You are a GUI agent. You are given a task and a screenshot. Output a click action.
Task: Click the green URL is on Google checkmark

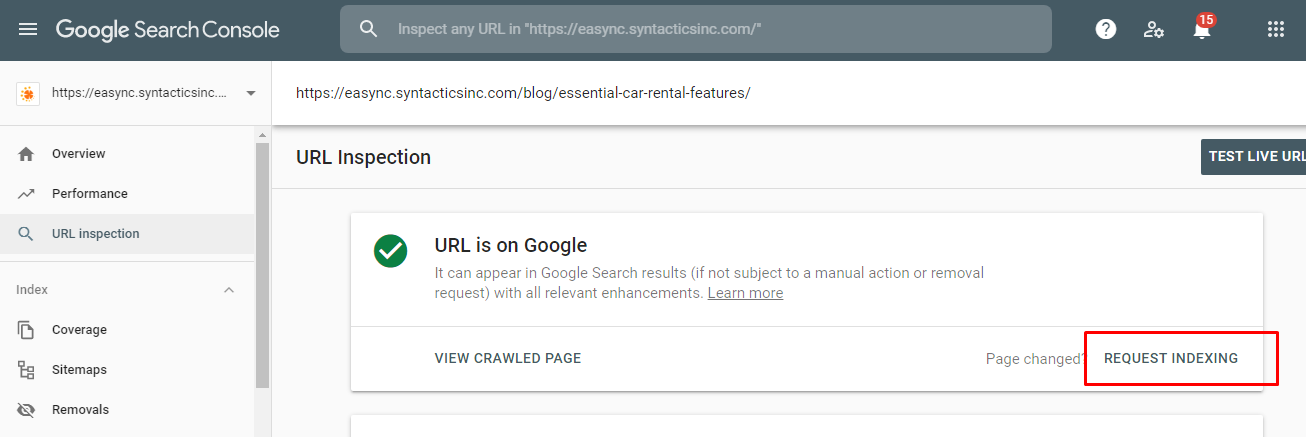(390, 251)
